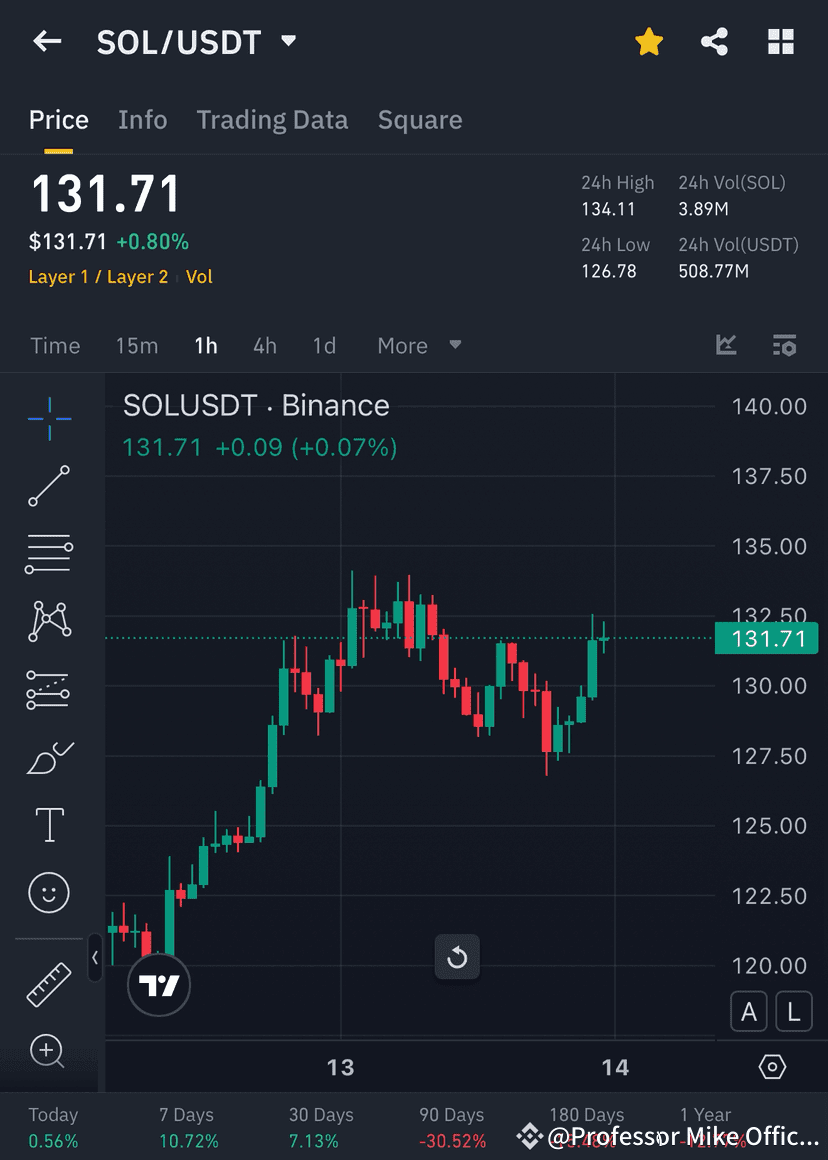Reset the chart view with refresh button
This screenshot has width=828, height=1160.
click(x=457, y=957)
